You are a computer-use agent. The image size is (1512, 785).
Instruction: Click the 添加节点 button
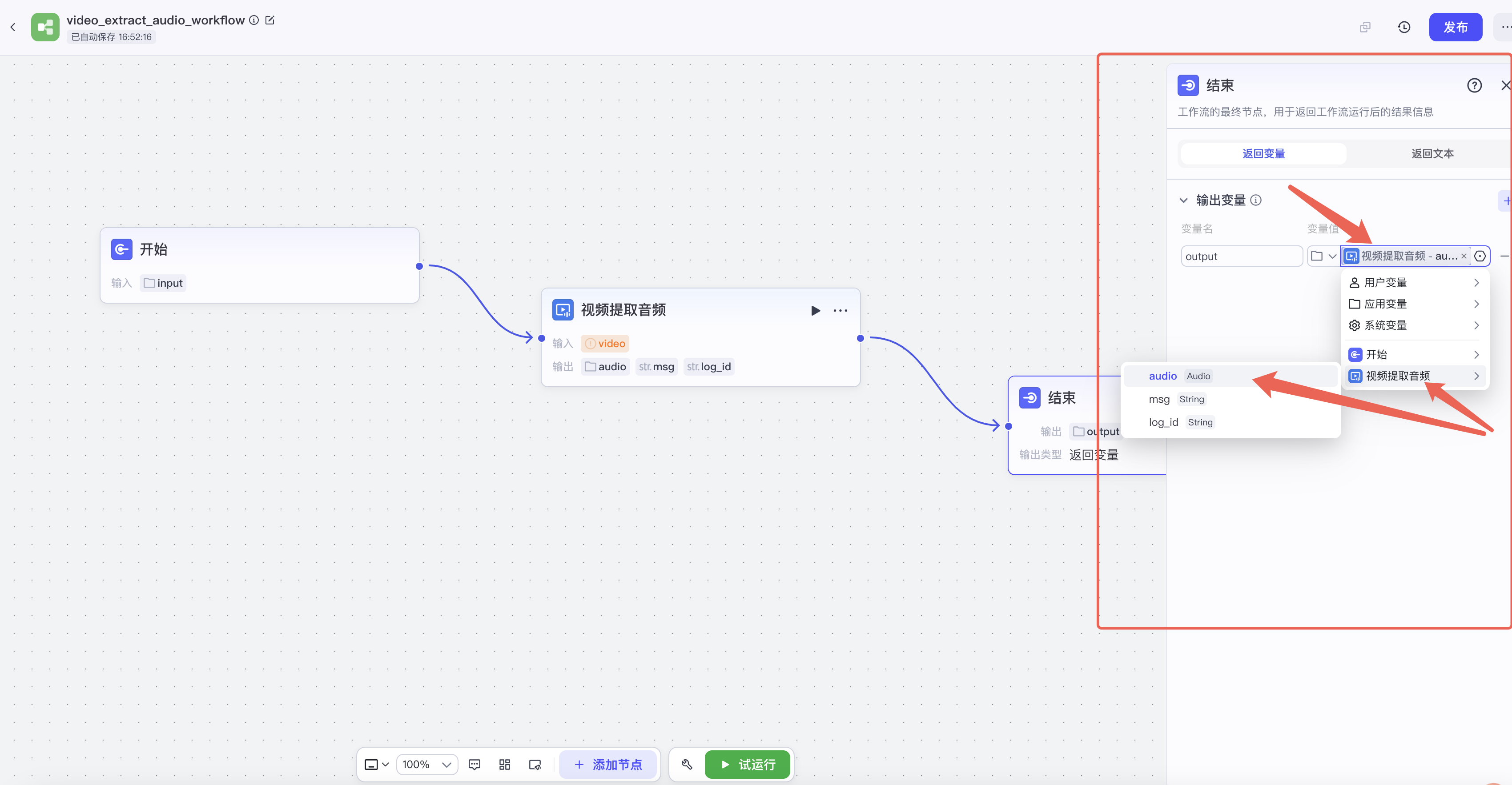click(607, 765)
